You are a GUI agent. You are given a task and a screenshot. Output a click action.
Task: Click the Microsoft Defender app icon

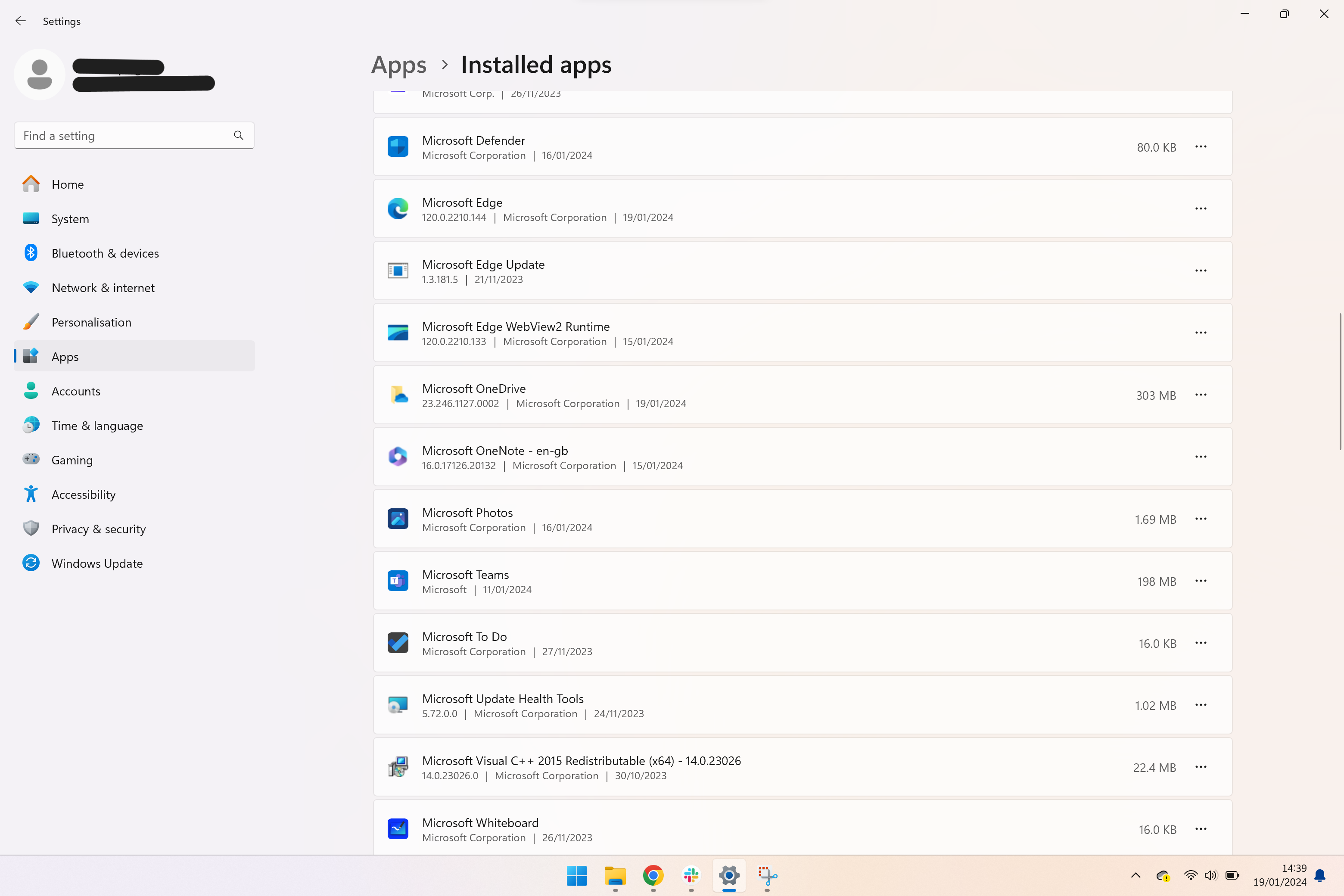[x=398, y=147]
